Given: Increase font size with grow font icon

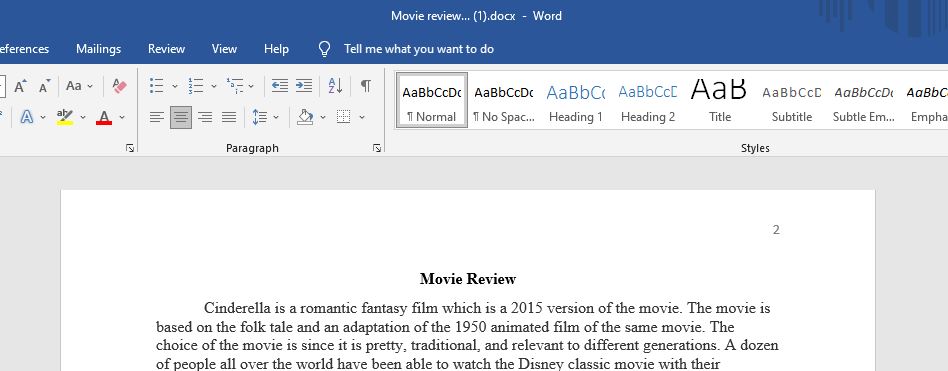Looking at the screenshot, I should pos(21,86).
